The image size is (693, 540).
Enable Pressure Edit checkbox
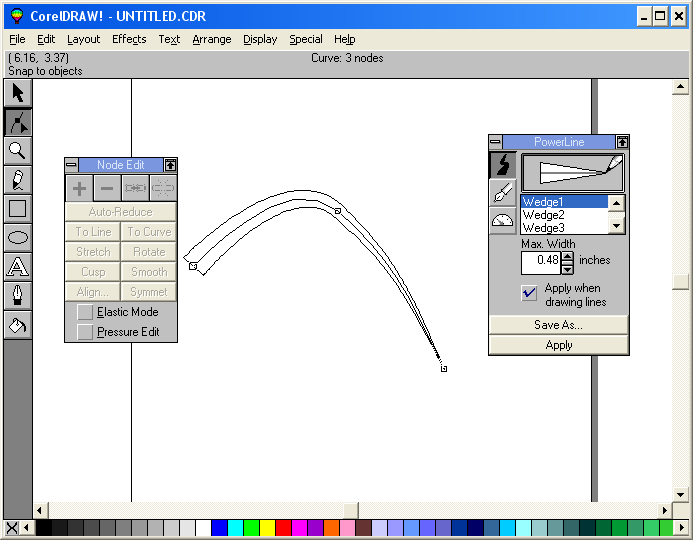[85, 332]
